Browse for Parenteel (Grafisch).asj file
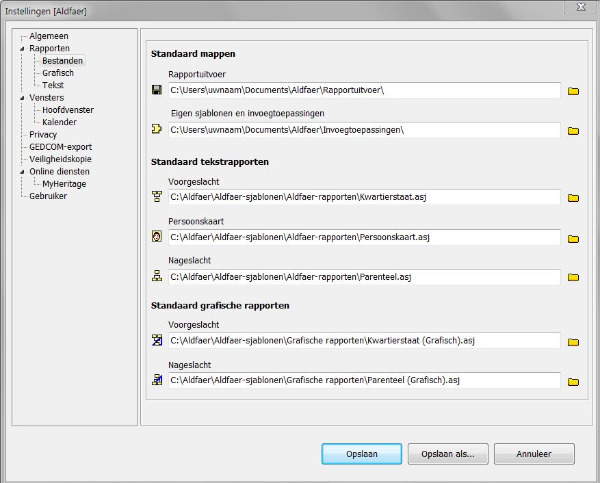Image resolution: width=600 pixels, height=483 pixels. click(574, 381)
